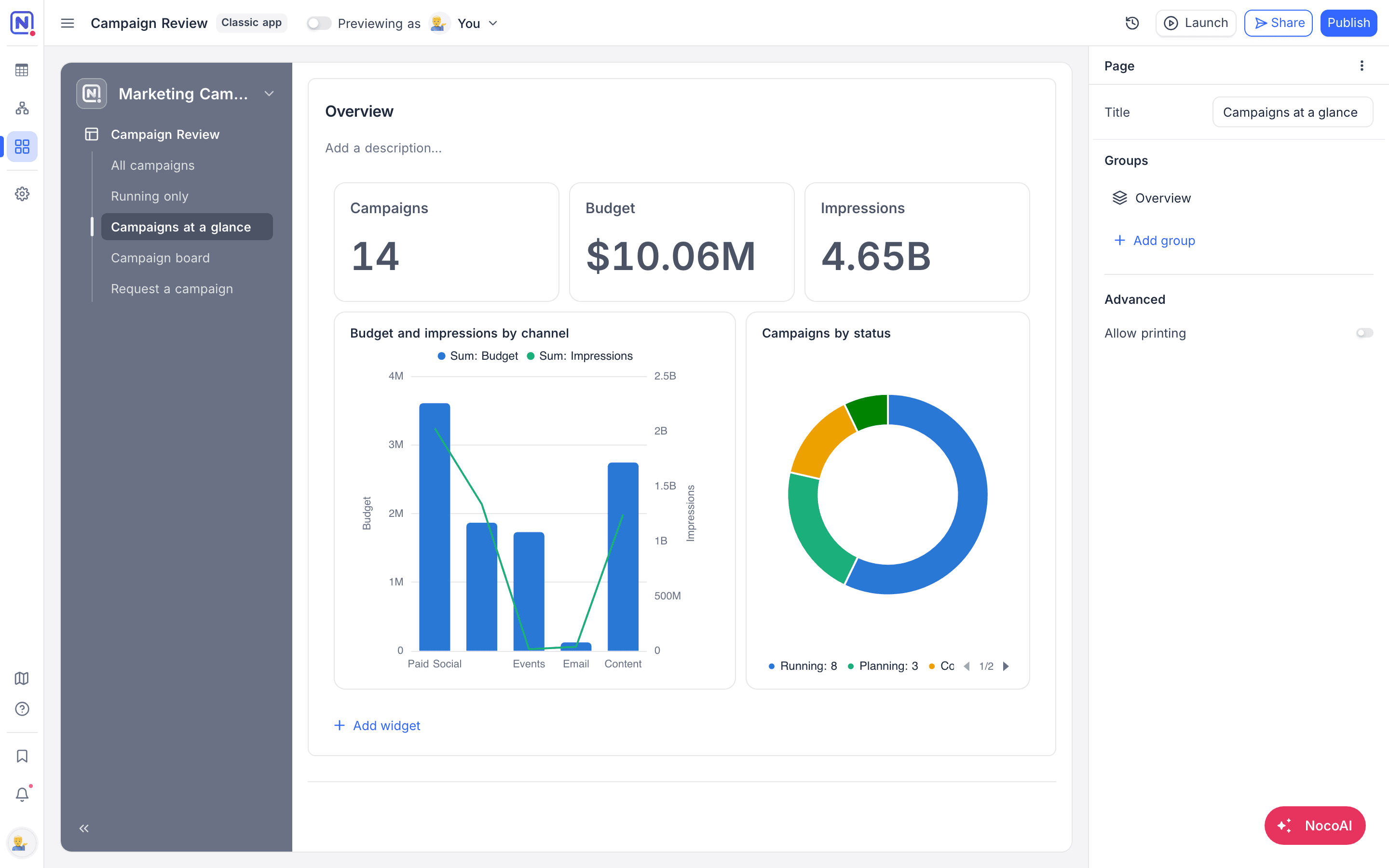Image resolution: width=1389 pixels, height=868 pixels.
Task: Click the Publish button
Action: (x=1348, y=23)
